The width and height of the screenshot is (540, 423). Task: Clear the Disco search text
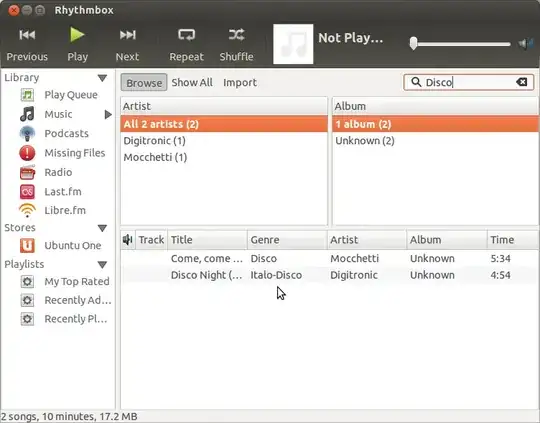coord(521,82)
